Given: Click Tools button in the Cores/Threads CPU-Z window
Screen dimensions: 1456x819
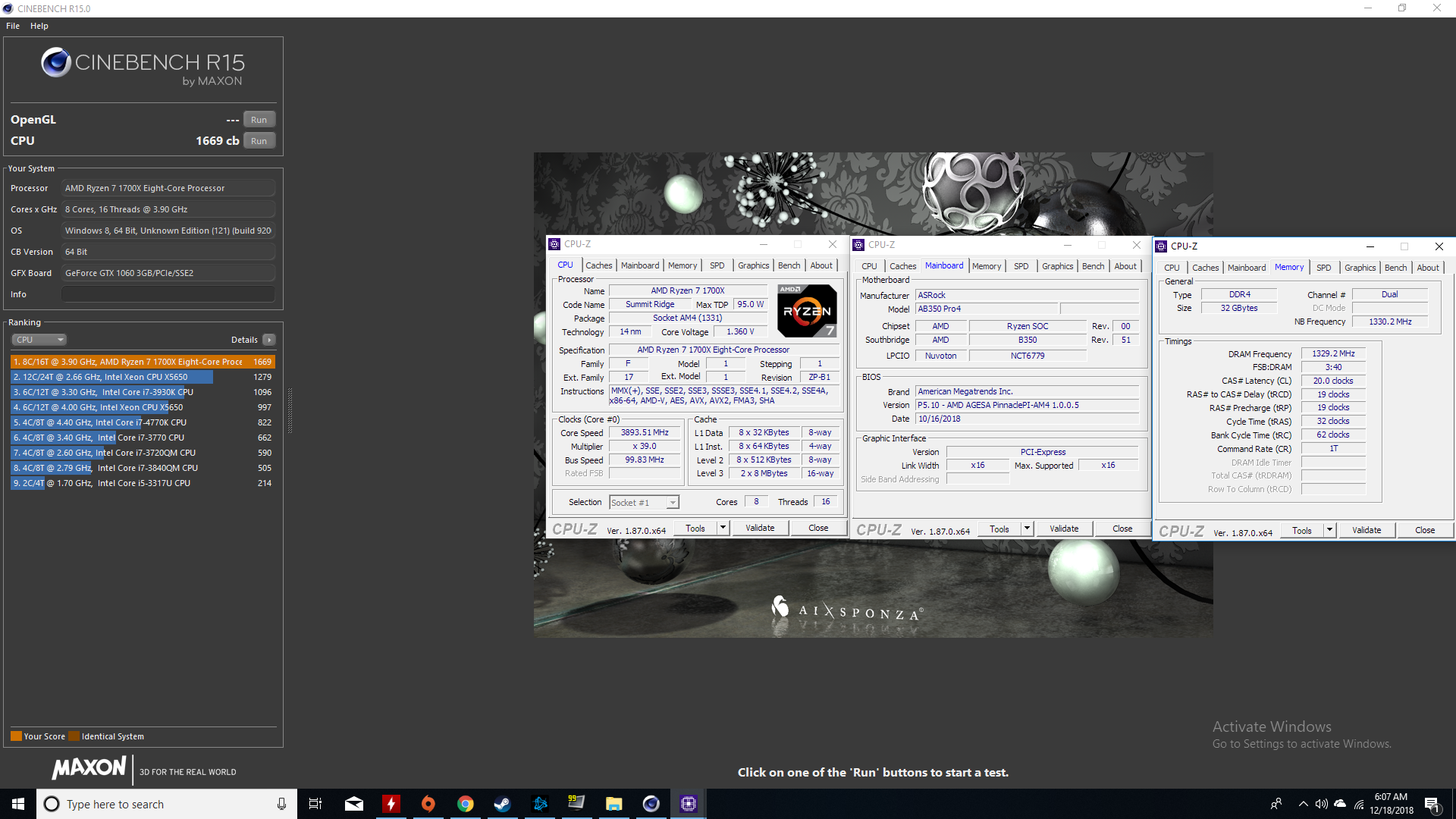Looking at the screenshot, I should point(695,528).
